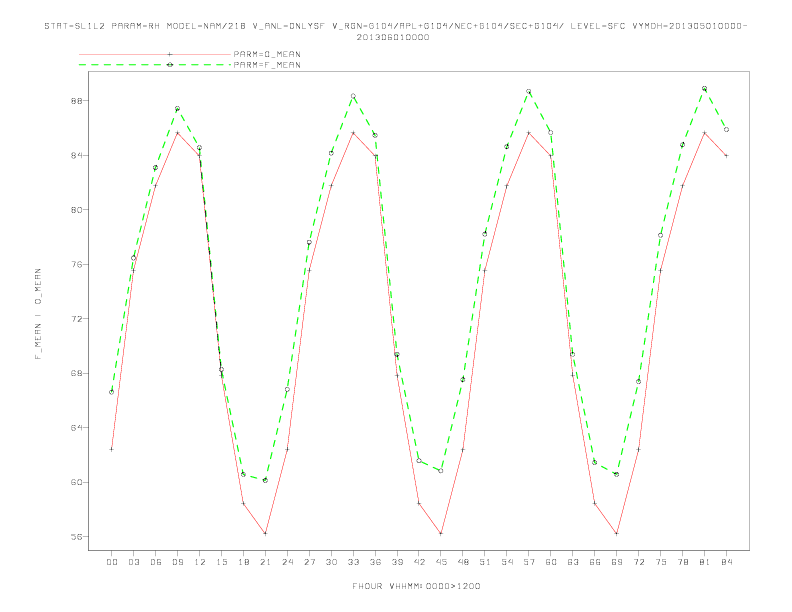Click the second title line 201306010000
Viewport: 792px width, 612px height.
[x=393, y=37]
